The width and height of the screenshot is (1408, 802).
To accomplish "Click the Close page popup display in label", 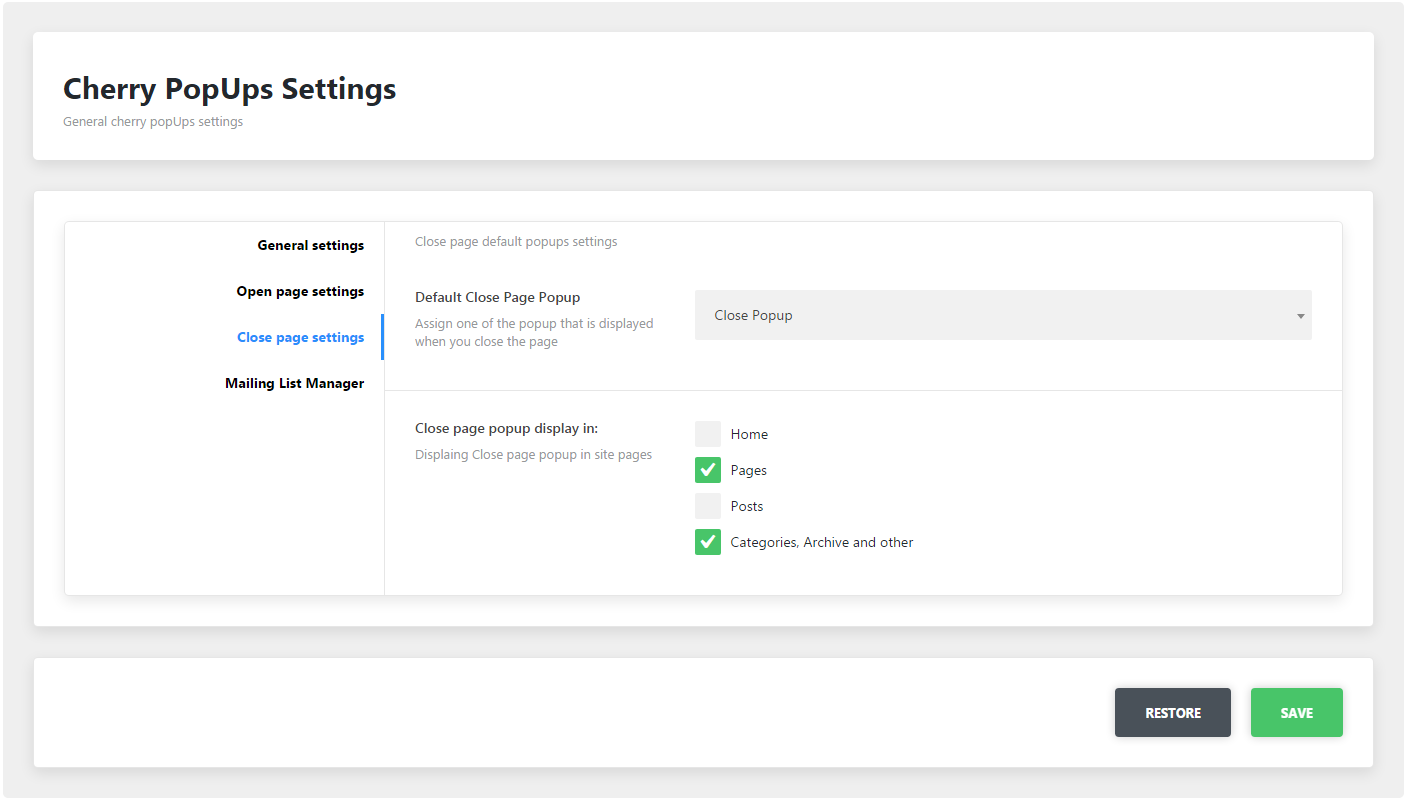I will [x=506, y=428].
